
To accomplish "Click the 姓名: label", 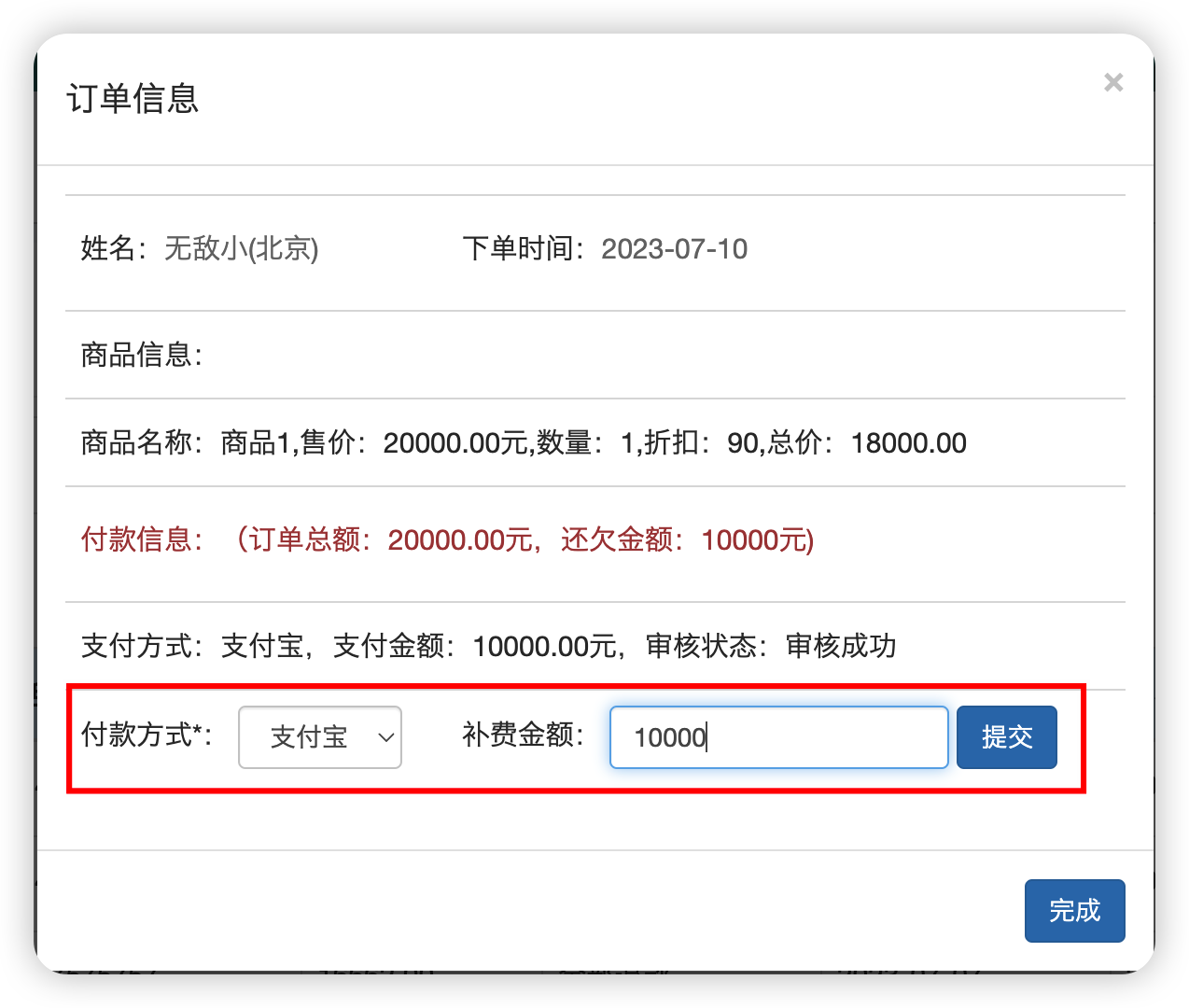I will [x=114, y=248].
